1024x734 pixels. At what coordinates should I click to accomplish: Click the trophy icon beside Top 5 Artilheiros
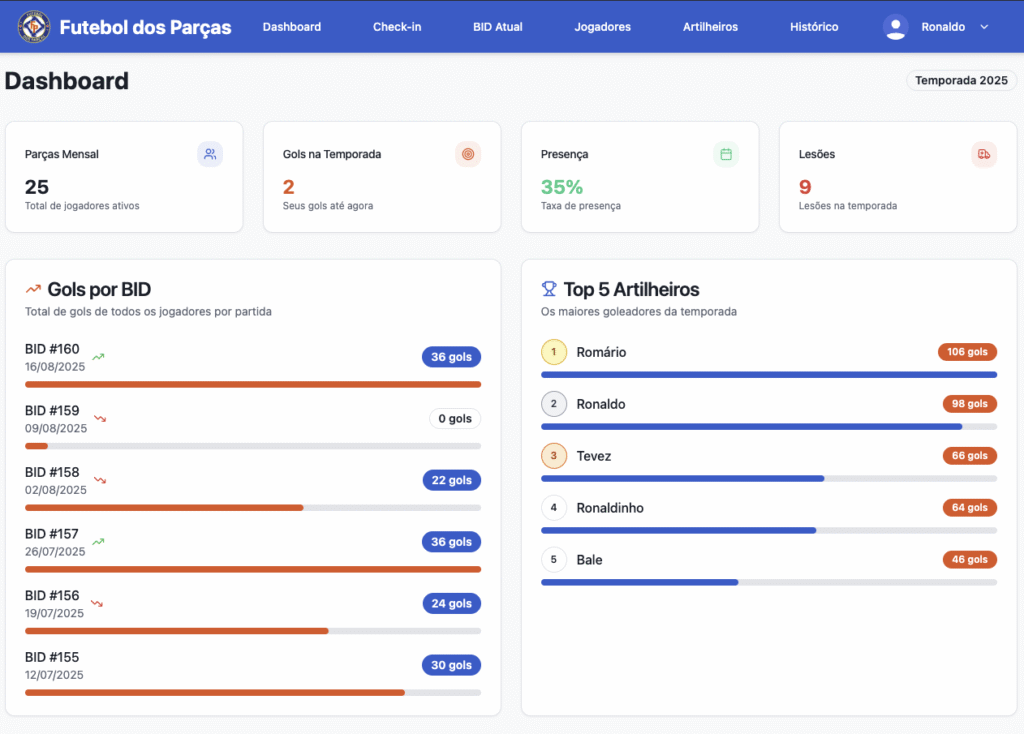pyautogui.click(x=549, y=289)
